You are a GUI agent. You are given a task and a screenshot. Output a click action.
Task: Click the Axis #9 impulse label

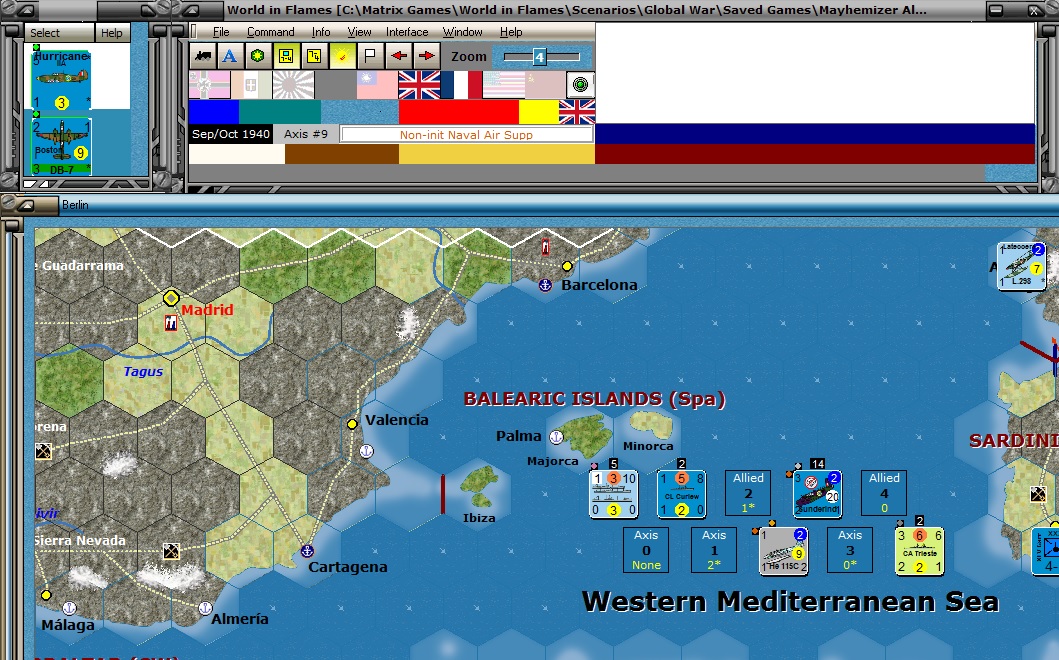point(305,134)
